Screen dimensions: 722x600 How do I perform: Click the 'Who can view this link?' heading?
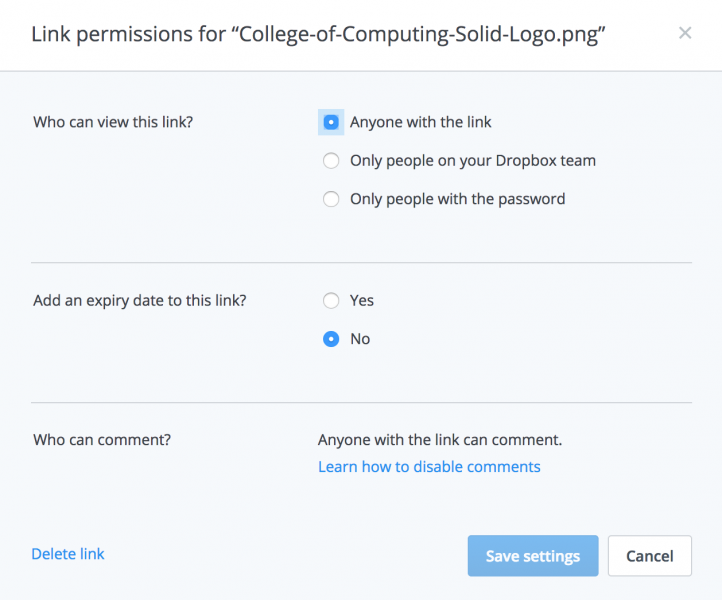pos(111,122)
